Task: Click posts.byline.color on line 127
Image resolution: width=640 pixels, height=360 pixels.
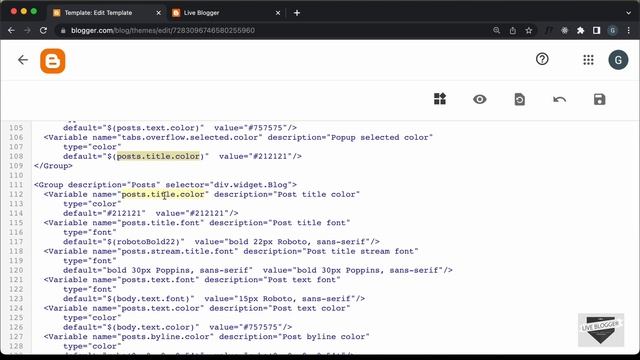Action: point(165,337)
